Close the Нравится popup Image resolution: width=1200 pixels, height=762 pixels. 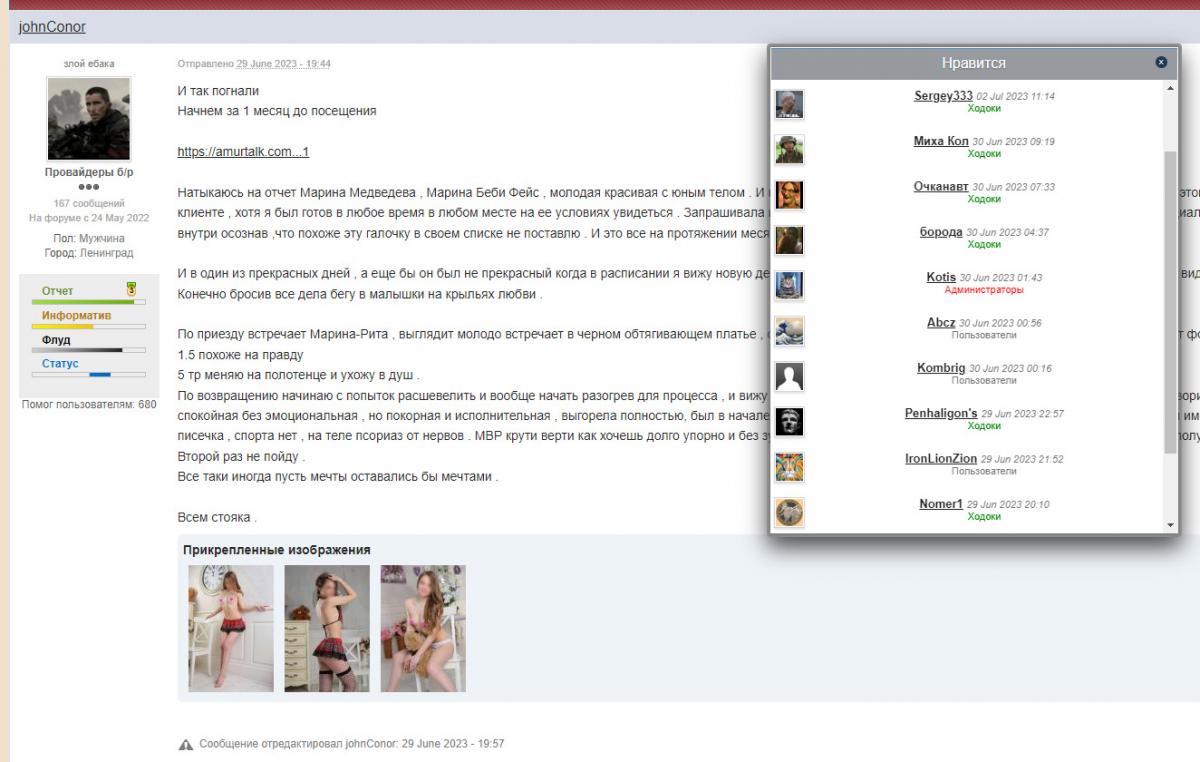[1160, 62]
